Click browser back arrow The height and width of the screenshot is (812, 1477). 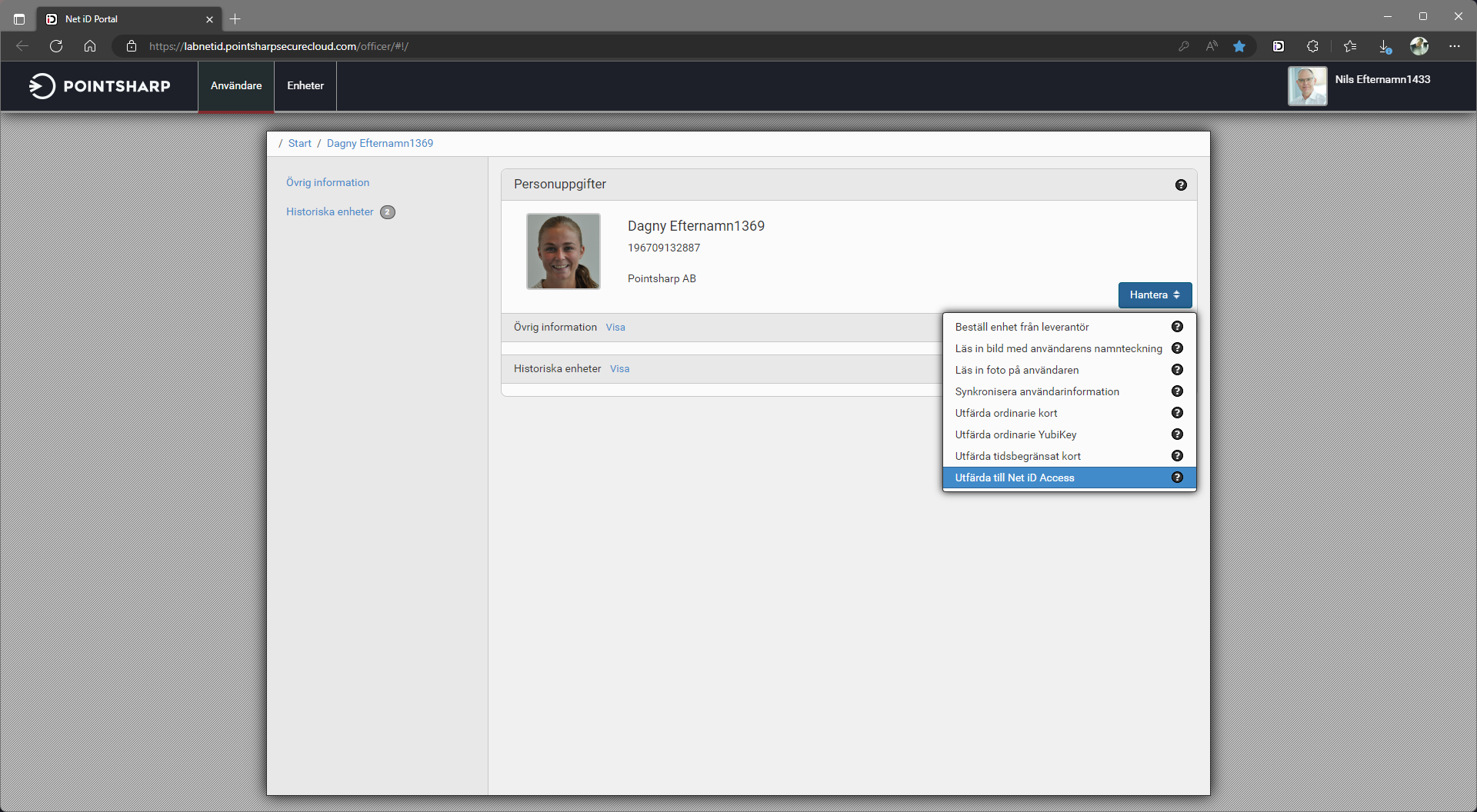(22, 46)
